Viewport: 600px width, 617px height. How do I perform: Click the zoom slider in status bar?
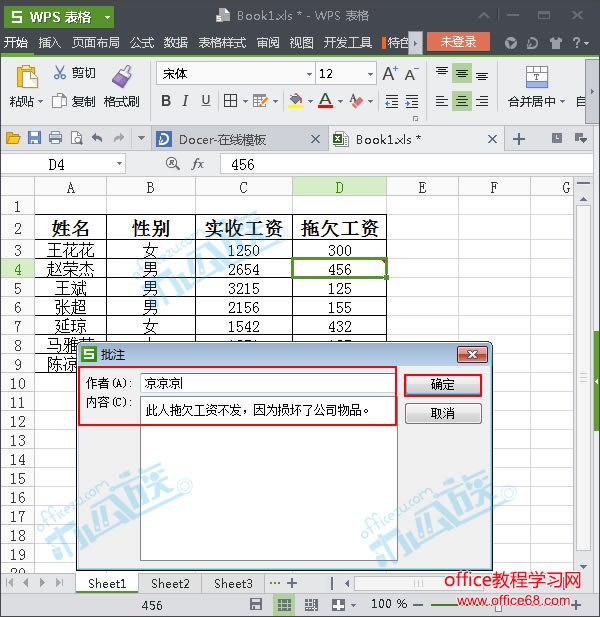point(498,605)
